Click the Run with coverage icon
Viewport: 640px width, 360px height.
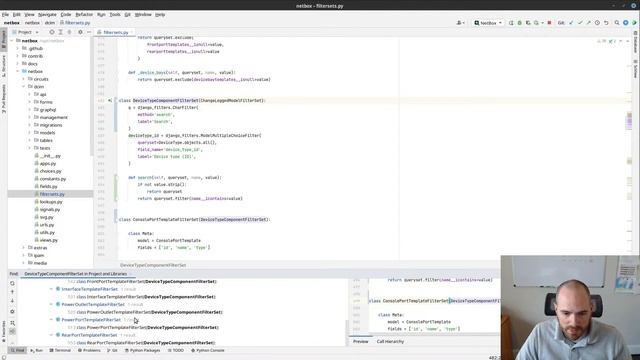click(528, 23)
